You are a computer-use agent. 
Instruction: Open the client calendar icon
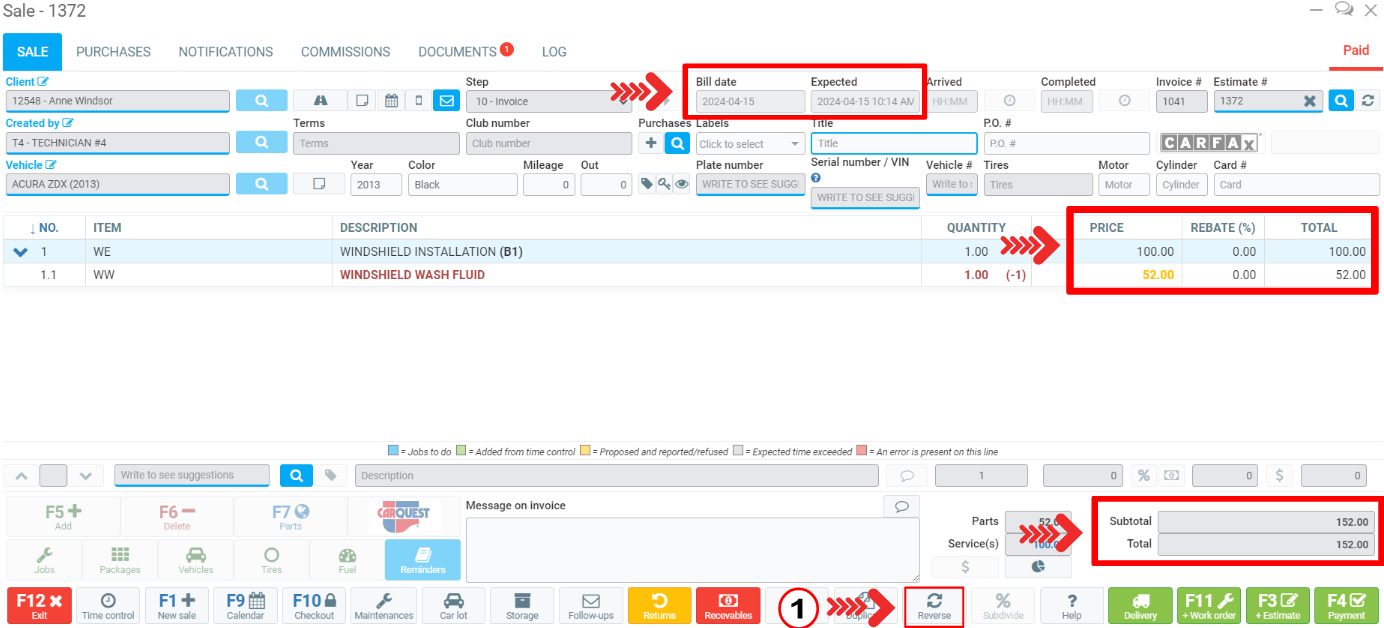[391, 101]
